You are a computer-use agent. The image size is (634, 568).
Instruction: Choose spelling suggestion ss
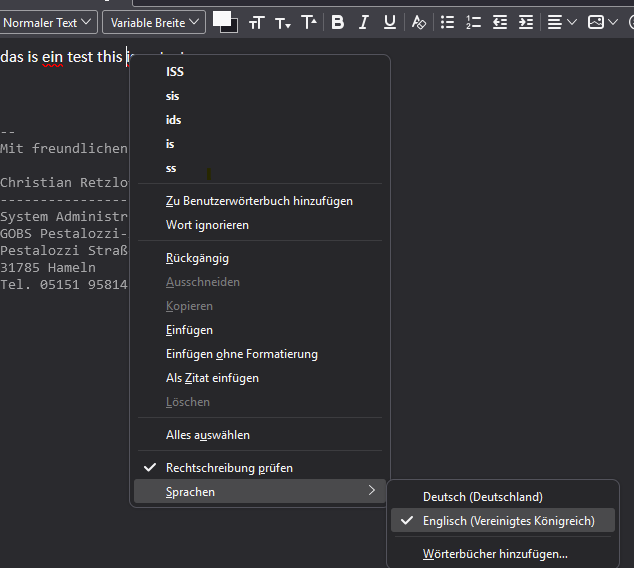pos(260,168)
